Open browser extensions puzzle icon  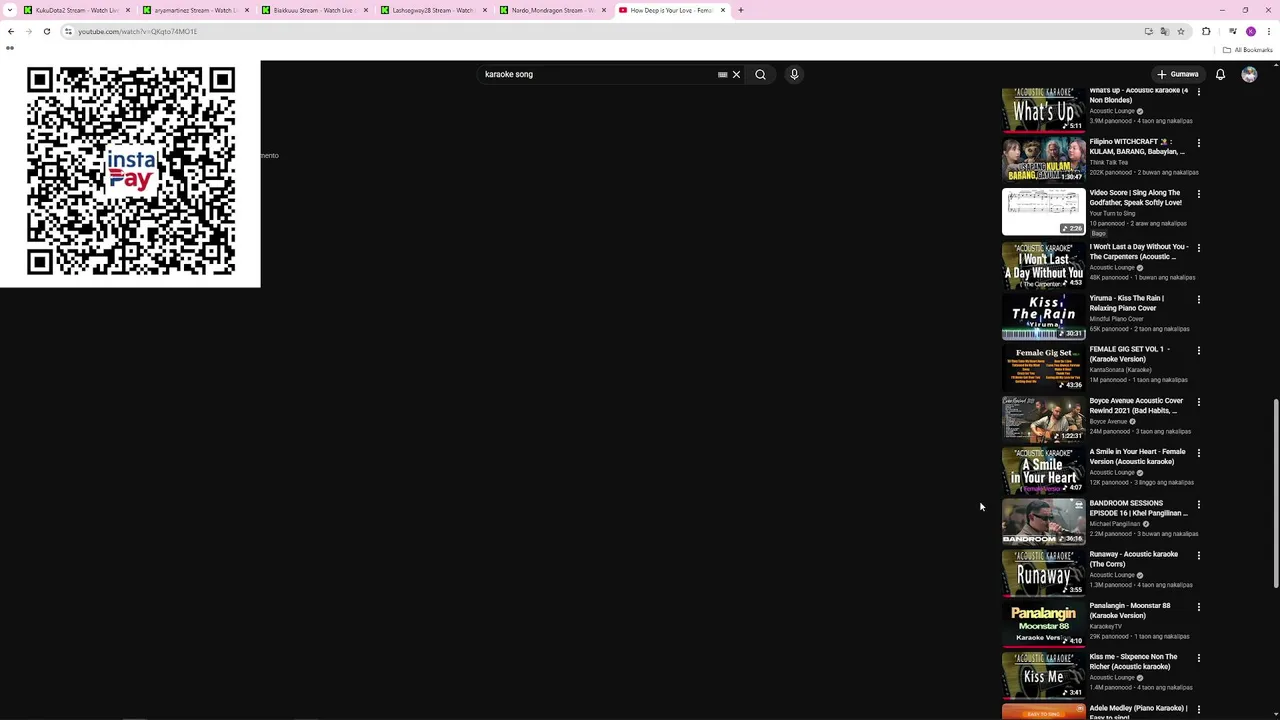point(1206,31)
